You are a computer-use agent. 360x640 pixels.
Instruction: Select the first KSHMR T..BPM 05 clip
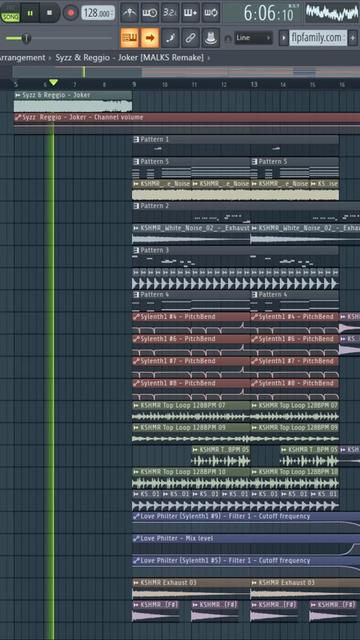click(220, 456)
